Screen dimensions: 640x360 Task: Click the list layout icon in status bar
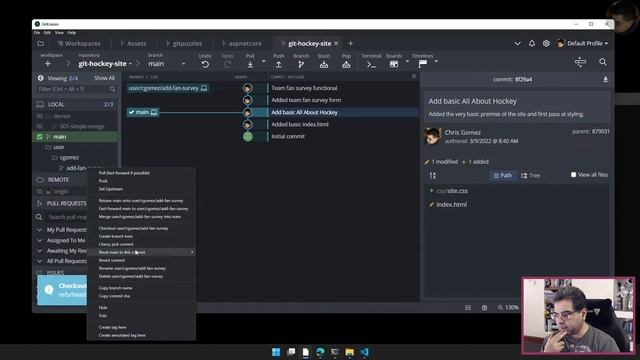tap(468, 308)
